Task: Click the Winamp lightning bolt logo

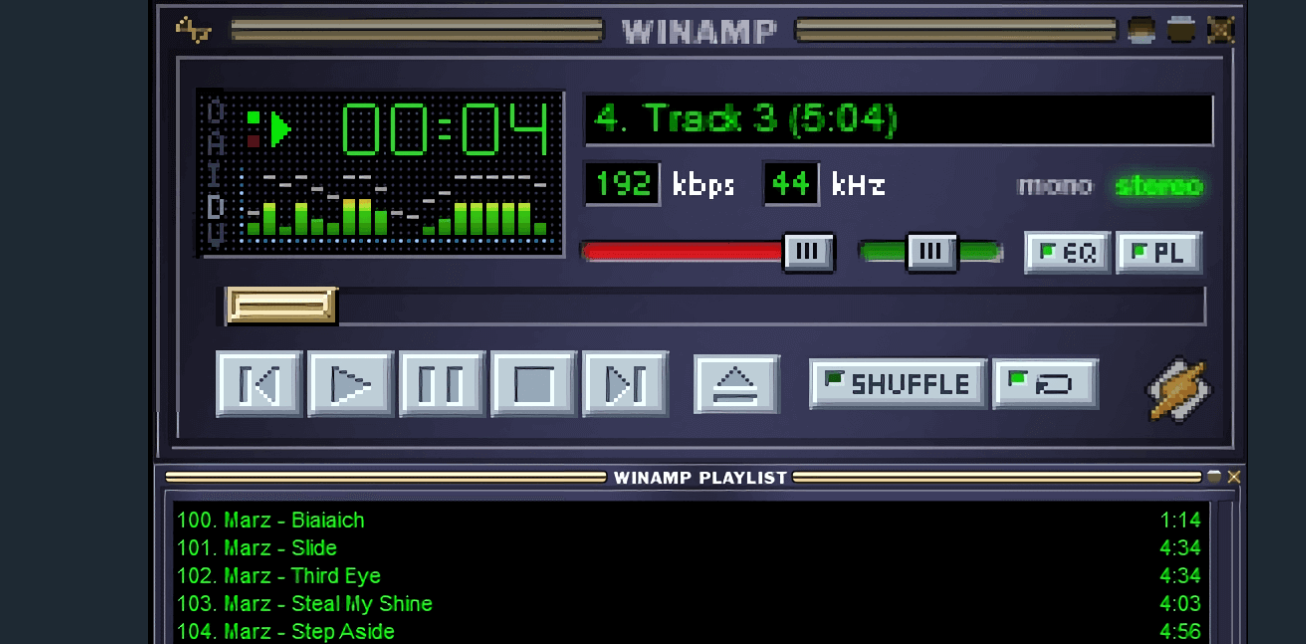Action: click(1178, 388)
